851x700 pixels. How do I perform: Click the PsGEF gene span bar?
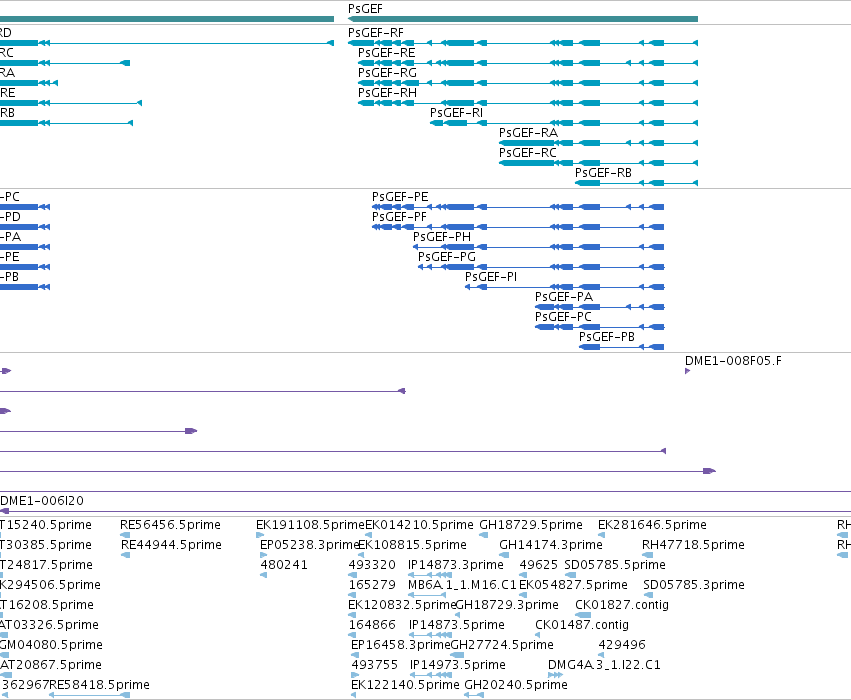click(523, 20)
